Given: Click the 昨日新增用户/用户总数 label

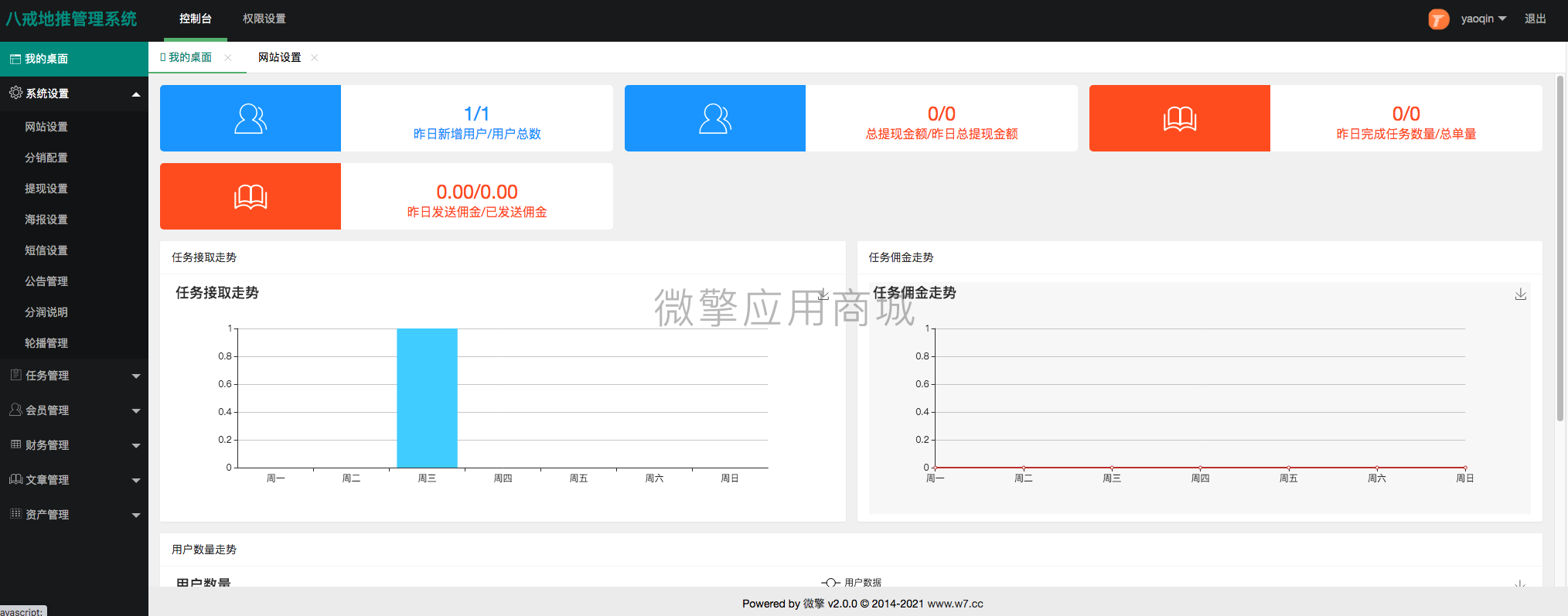Looking at the screenshot, I should [477, 134].
